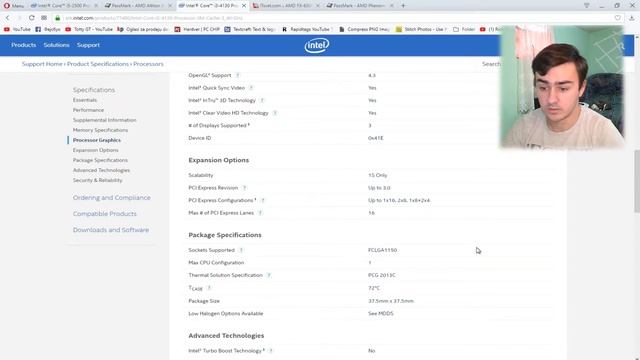The height and width of the screenshot is (360, 640).
Task: Open Ordering and Compliance section
Action: pyautogui.click(x=111, y=198)
